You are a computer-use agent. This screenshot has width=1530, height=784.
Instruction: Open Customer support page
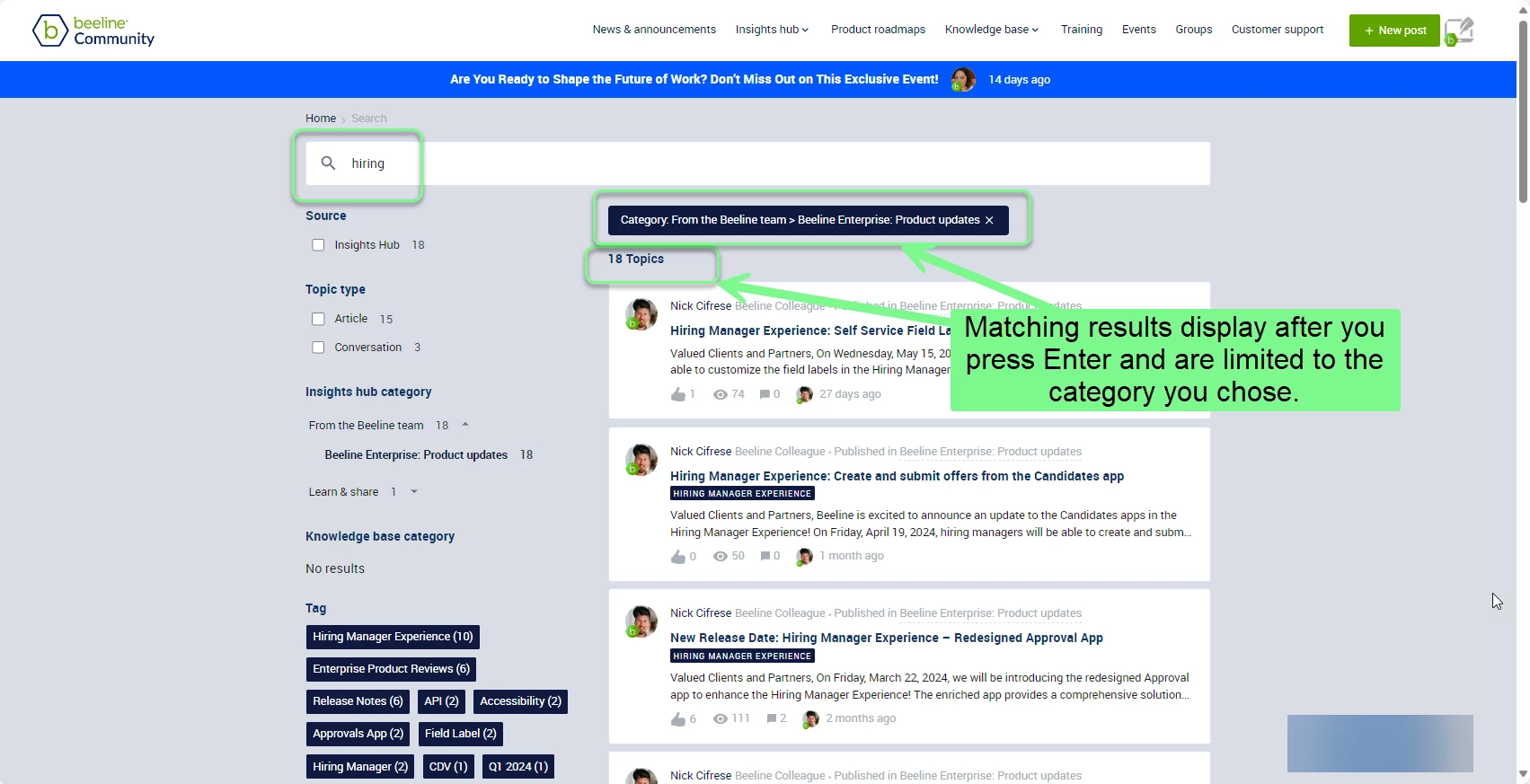tap(1277, 30)
